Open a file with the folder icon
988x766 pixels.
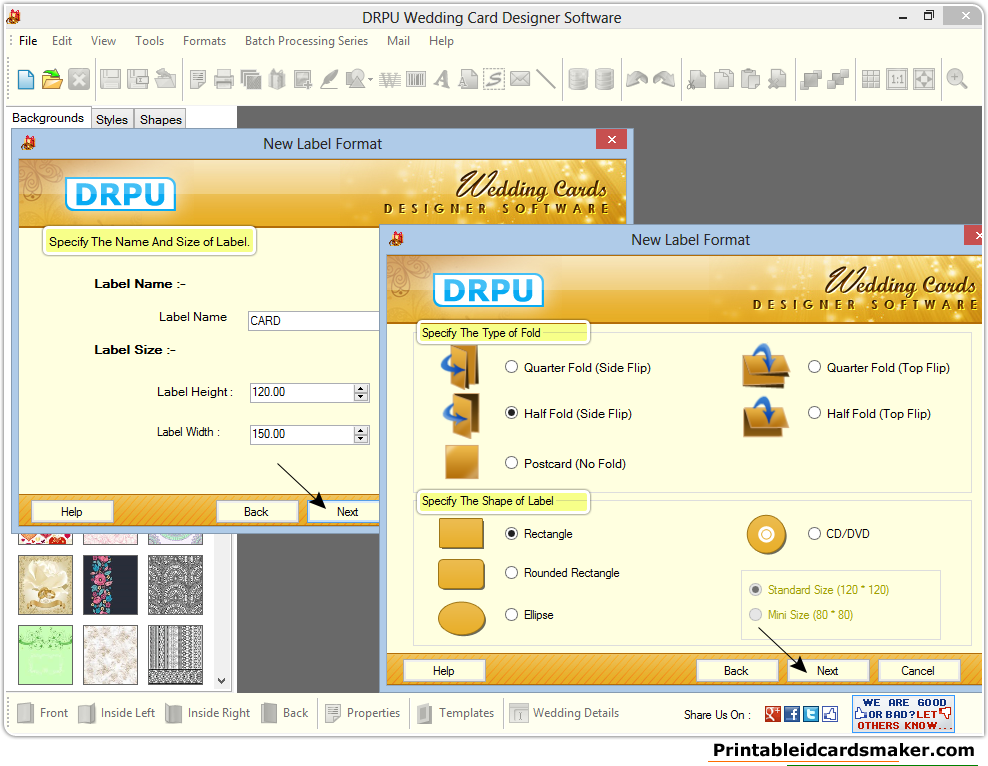pyautogui.click(x=52, y=79)
